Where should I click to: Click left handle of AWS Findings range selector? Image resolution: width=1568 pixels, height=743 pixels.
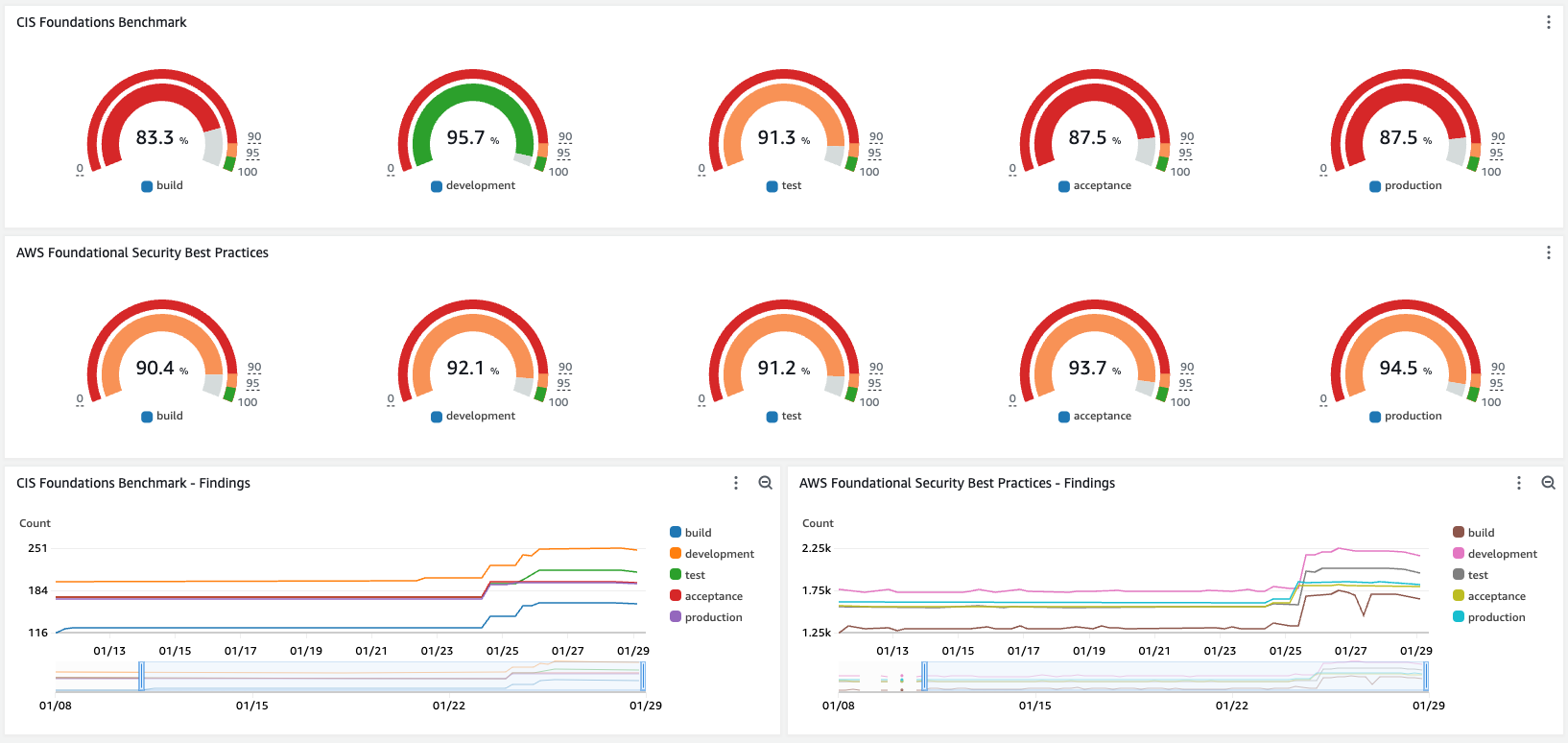[924, 677]
